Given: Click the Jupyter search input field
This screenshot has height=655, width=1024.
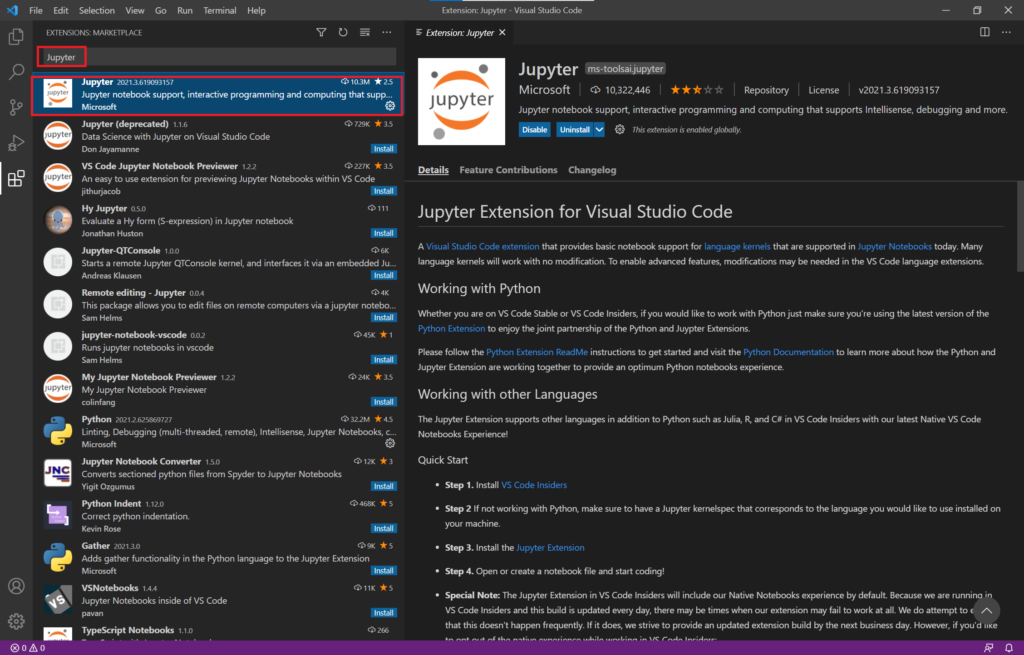Looking at the screenshot, I should coord(217,57).
